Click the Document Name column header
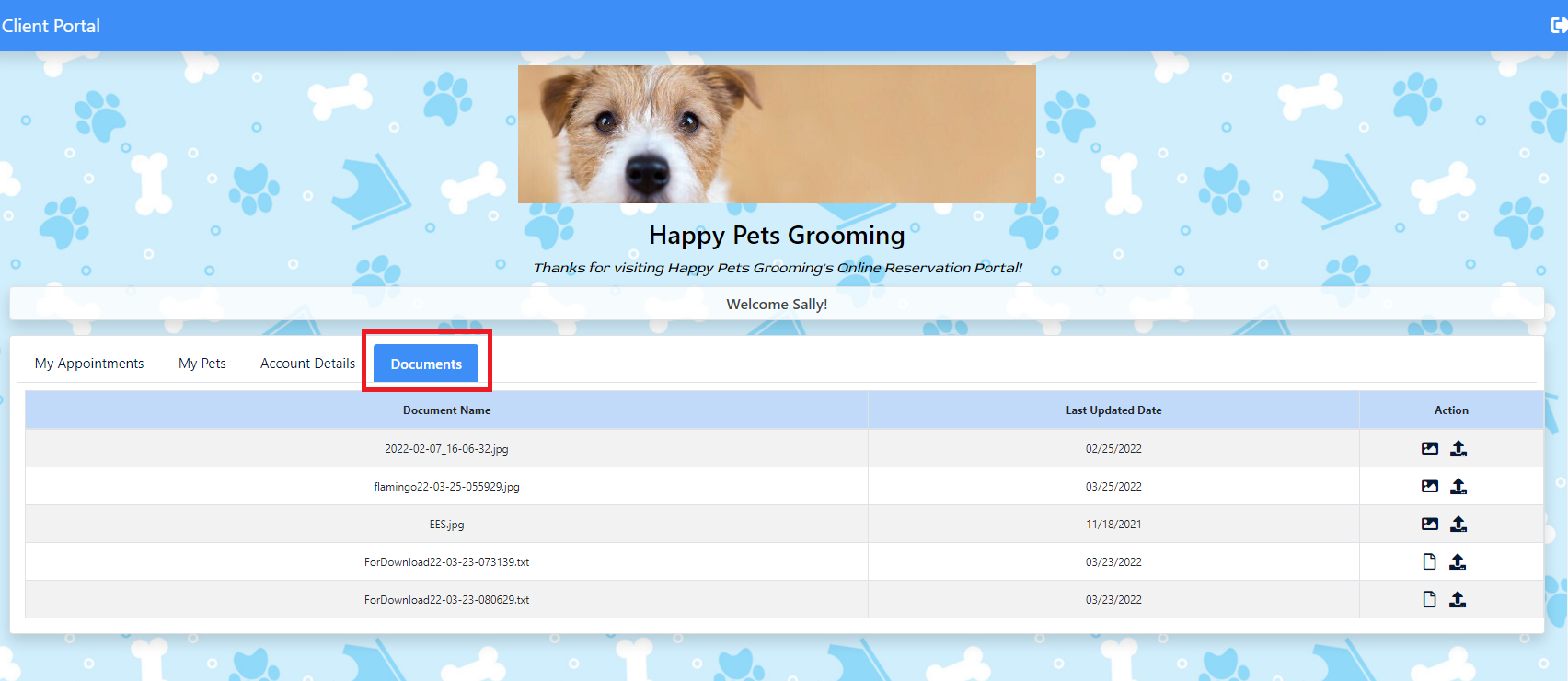The height and width of the screenshot is (681, 1568). [446, 410]
